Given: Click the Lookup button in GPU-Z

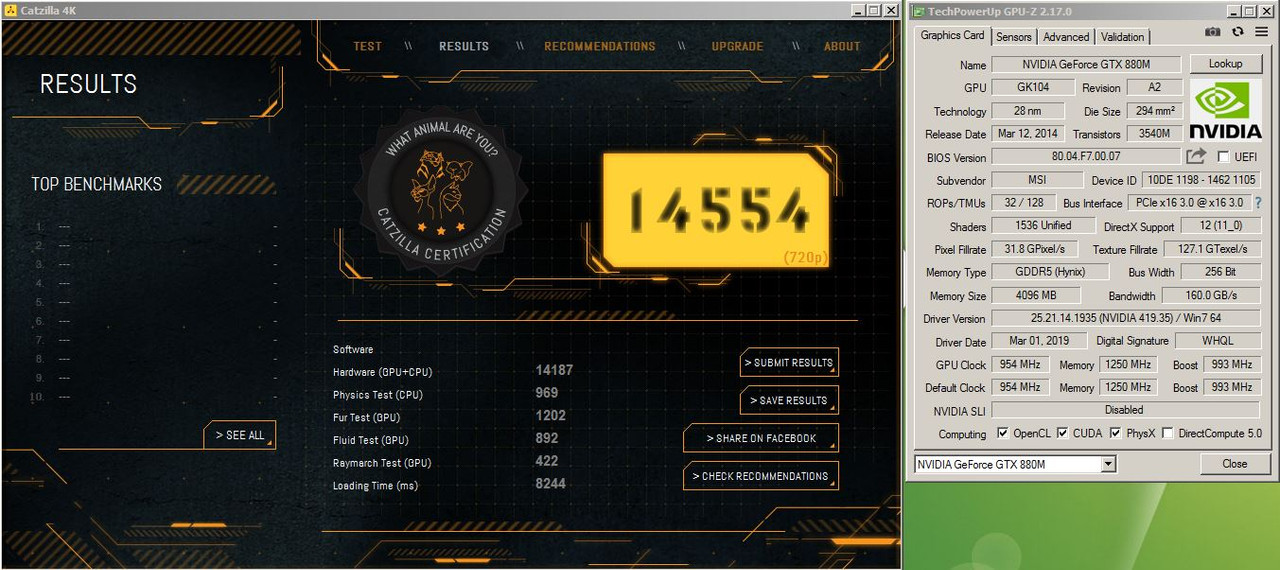Looking at the screenshot, I should [1225, 64].
